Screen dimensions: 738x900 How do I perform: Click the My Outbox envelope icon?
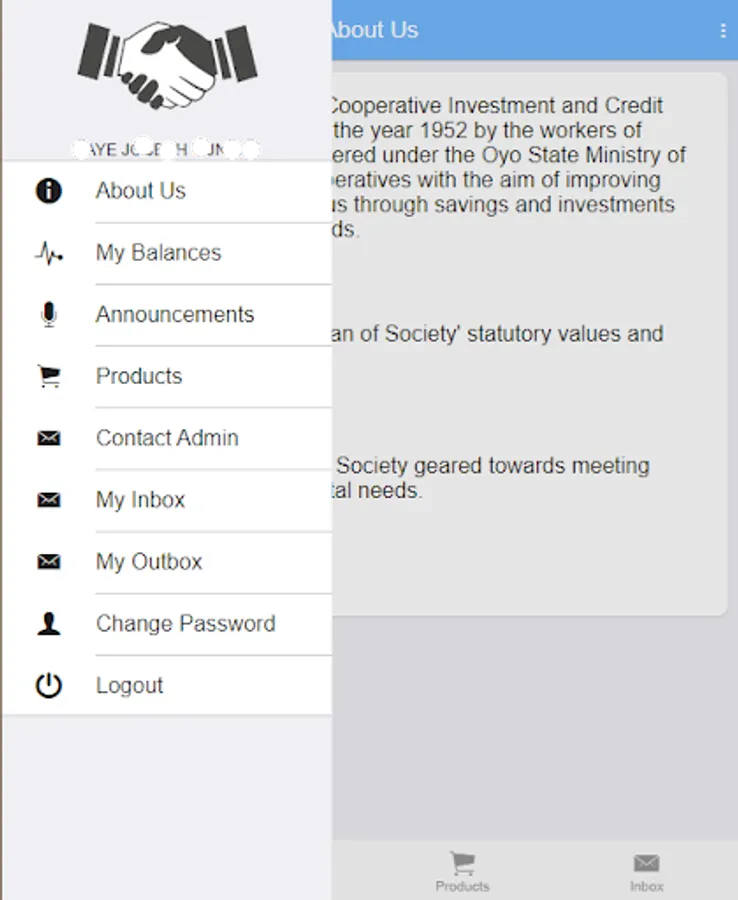48,562
